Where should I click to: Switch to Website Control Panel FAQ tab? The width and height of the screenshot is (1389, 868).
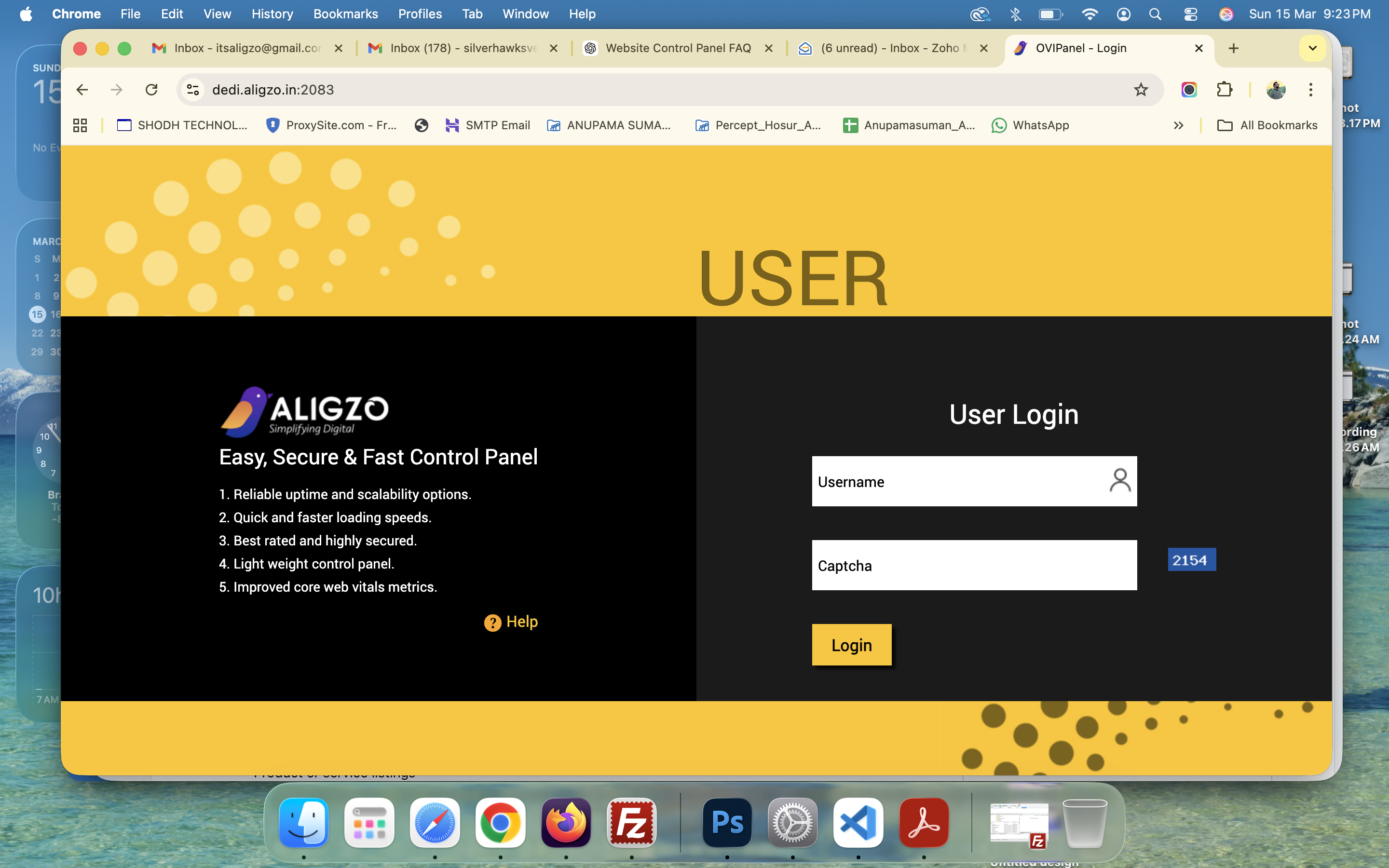pyautogui.click(x=677, y=48)
